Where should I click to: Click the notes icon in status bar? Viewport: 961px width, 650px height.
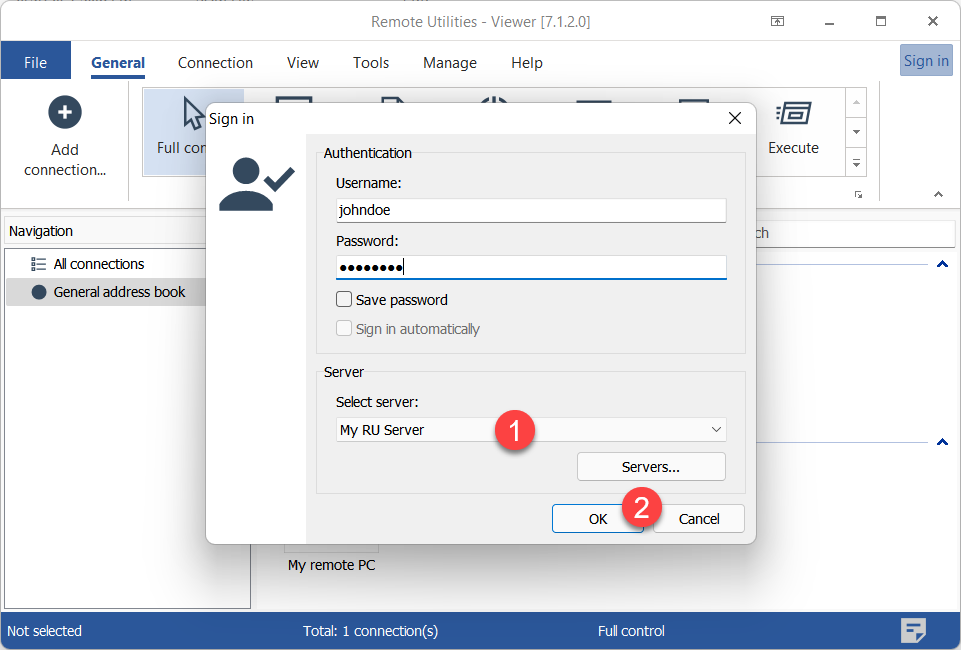click(x=912, y=630)
